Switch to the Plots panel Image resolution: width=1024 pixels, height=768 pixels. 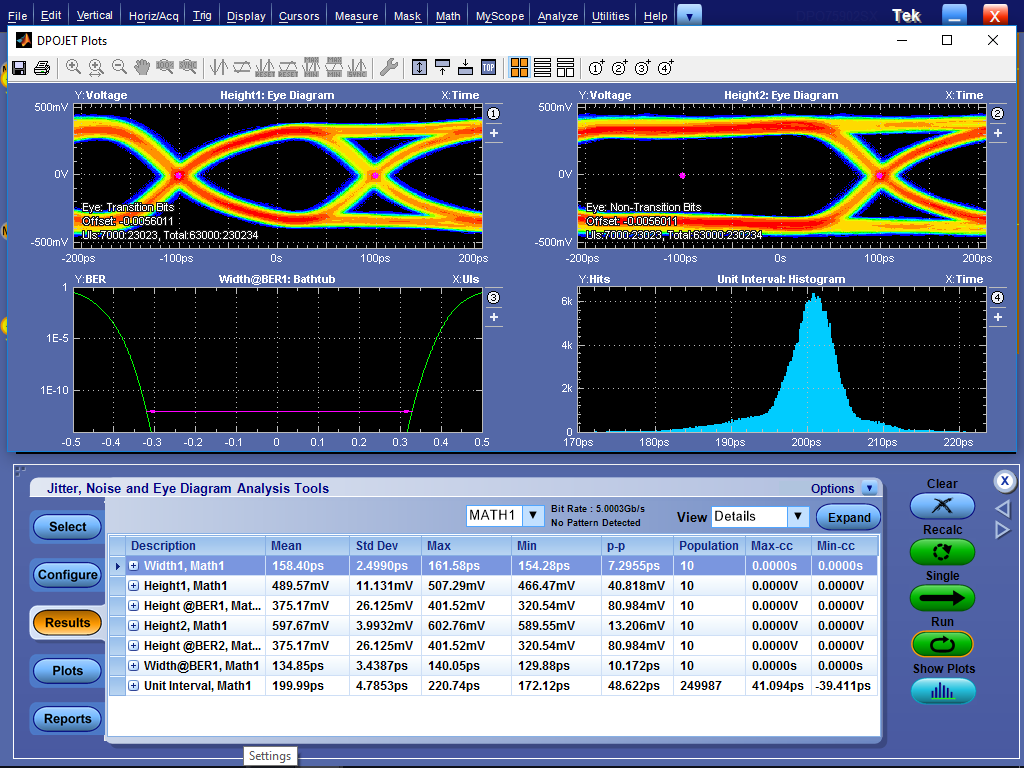tap(67, 671)
